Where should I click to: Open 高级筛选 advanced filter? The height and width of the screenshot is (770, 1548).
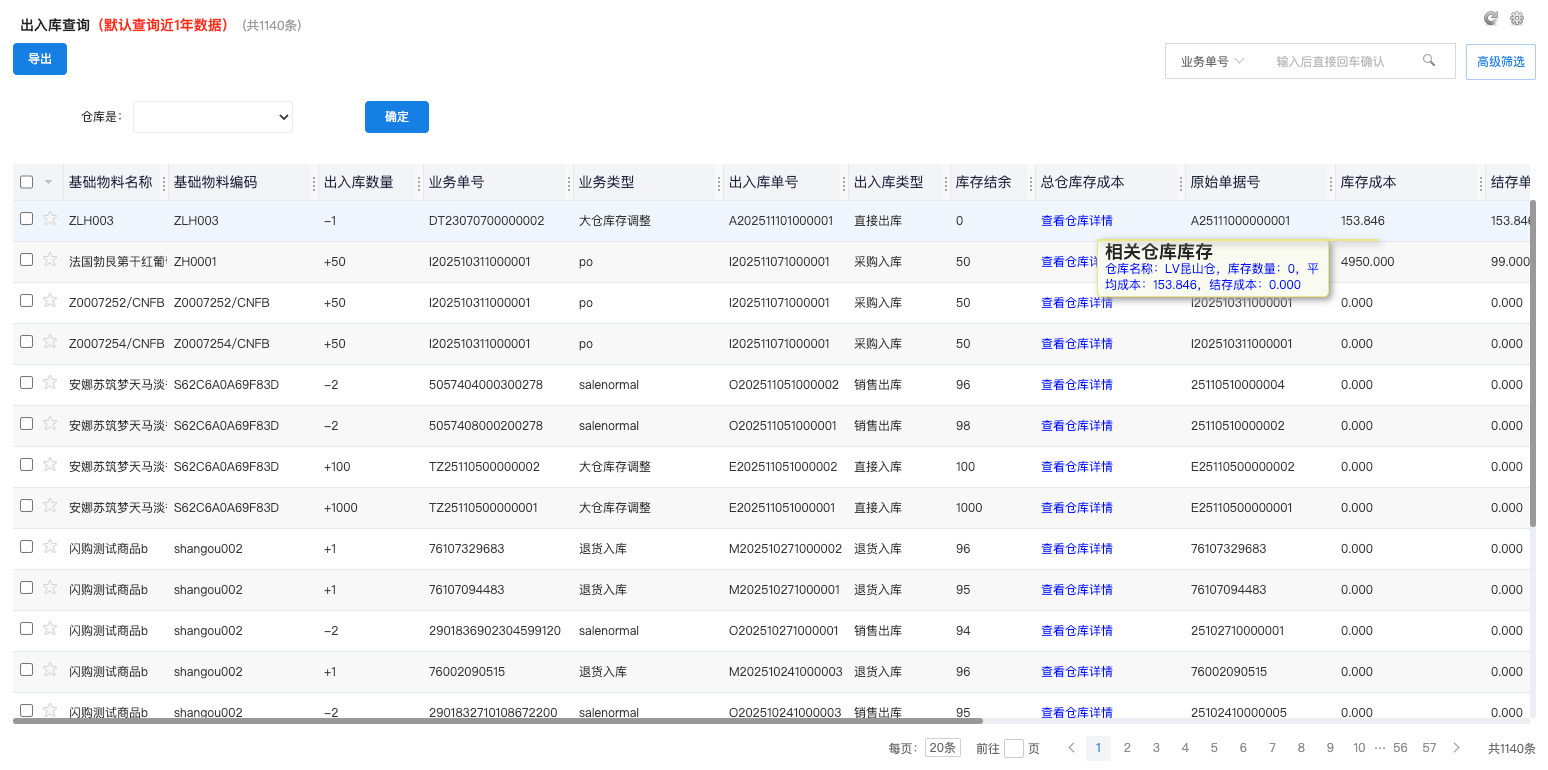pyautogui.click(x=1501, y=61)
